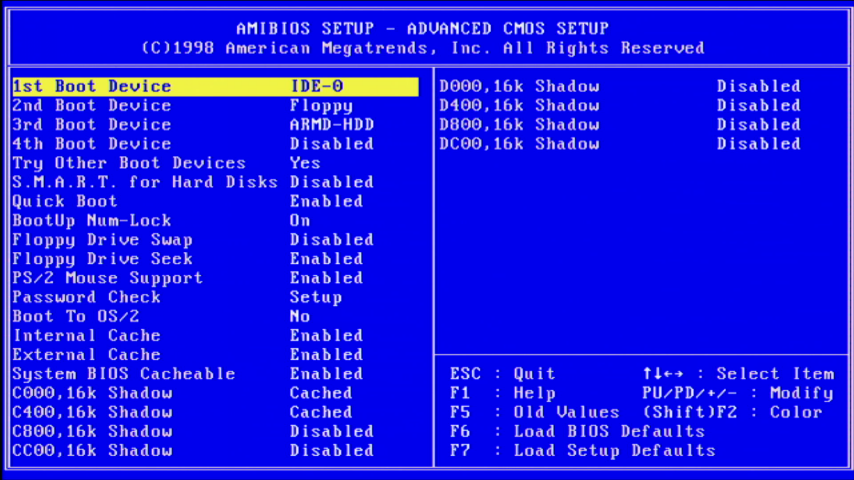Select the DC00,16k Shadow entry
The image size is (854, 480).
coord(519,144)
